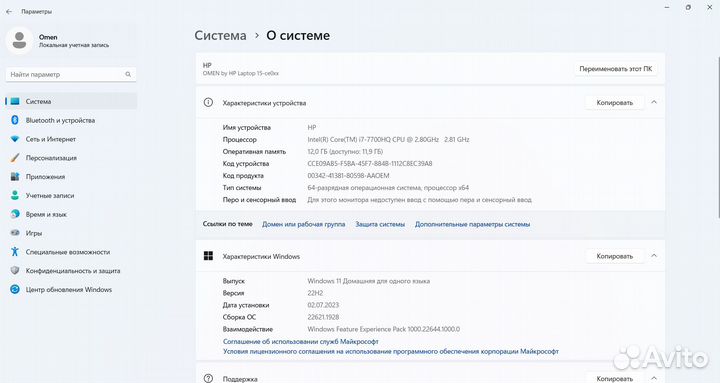Copy device specs with Копировать button
720x383 pixels.
pos(614,103)
